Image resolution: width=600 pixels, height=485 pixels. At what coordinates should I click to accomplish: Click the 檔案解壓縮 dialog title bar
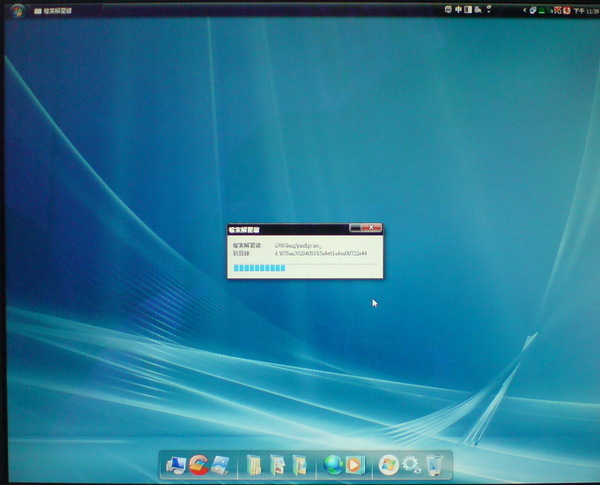click(x=288, y=230)
